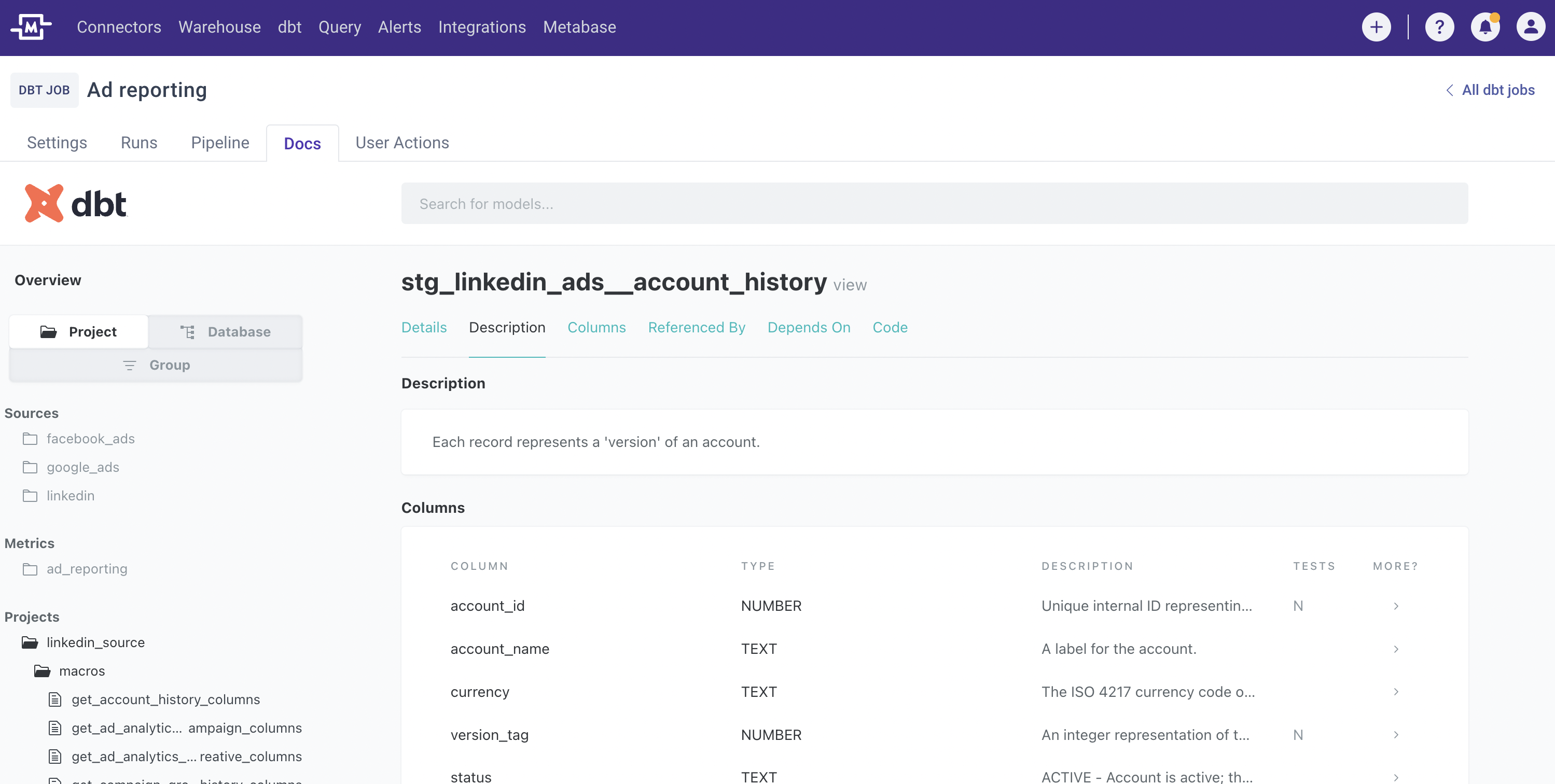Open the facebook_ads source folder
This screenshot has width=1555, height=784.
pos(91,439)
